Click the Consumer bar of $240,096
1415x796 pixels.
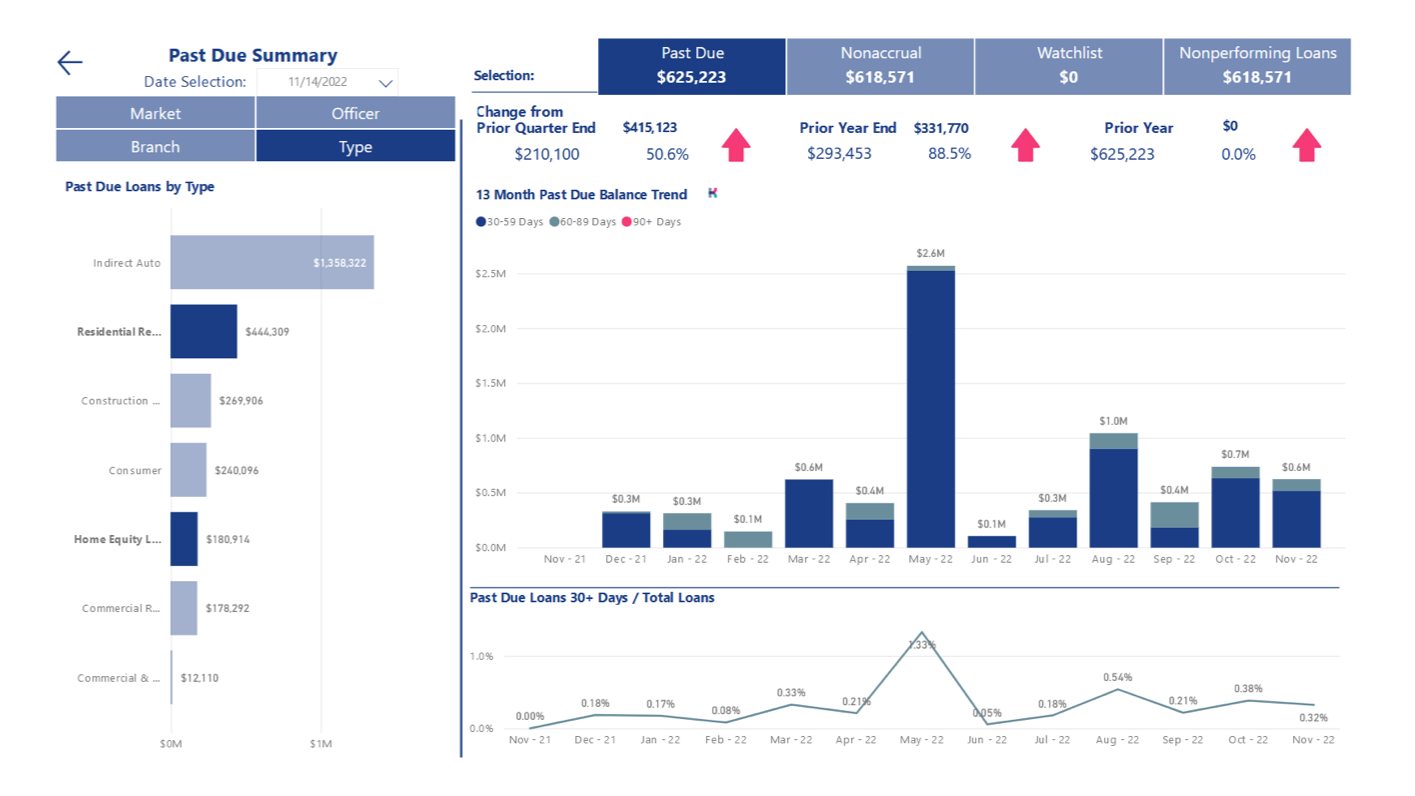pyautogui.click(x=189, y=470)
